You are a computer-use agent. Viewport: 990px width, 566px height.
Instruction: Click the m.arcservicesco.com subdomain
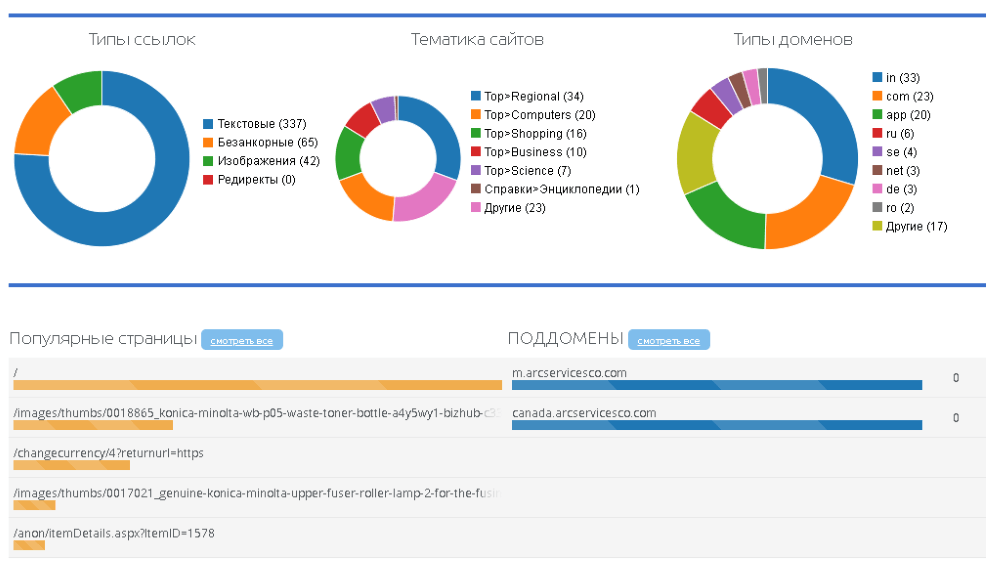[x=569, y=373]
